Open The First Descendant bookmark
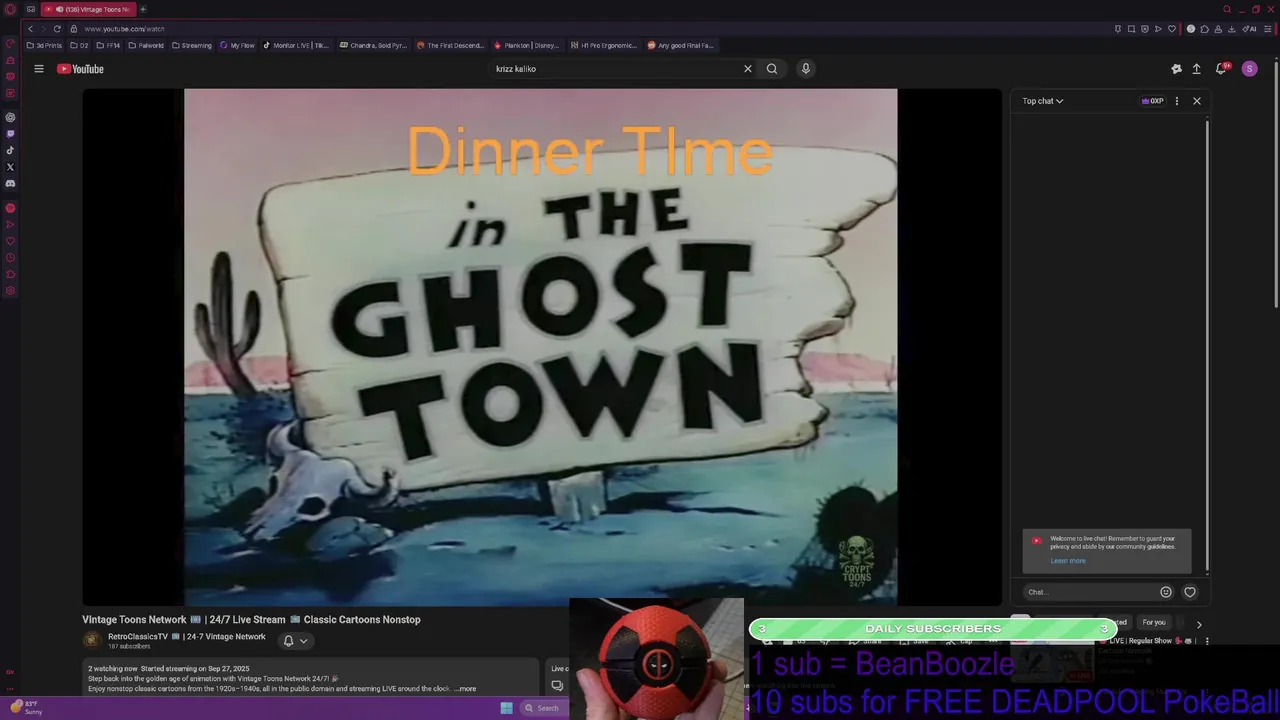 pos(450,45)
